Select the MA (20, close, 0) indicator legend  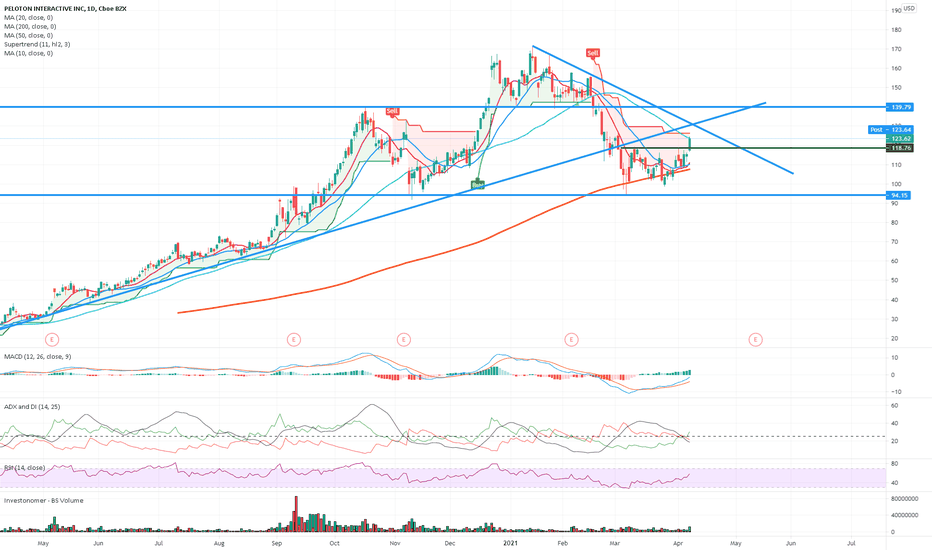[x=29, y=18]
